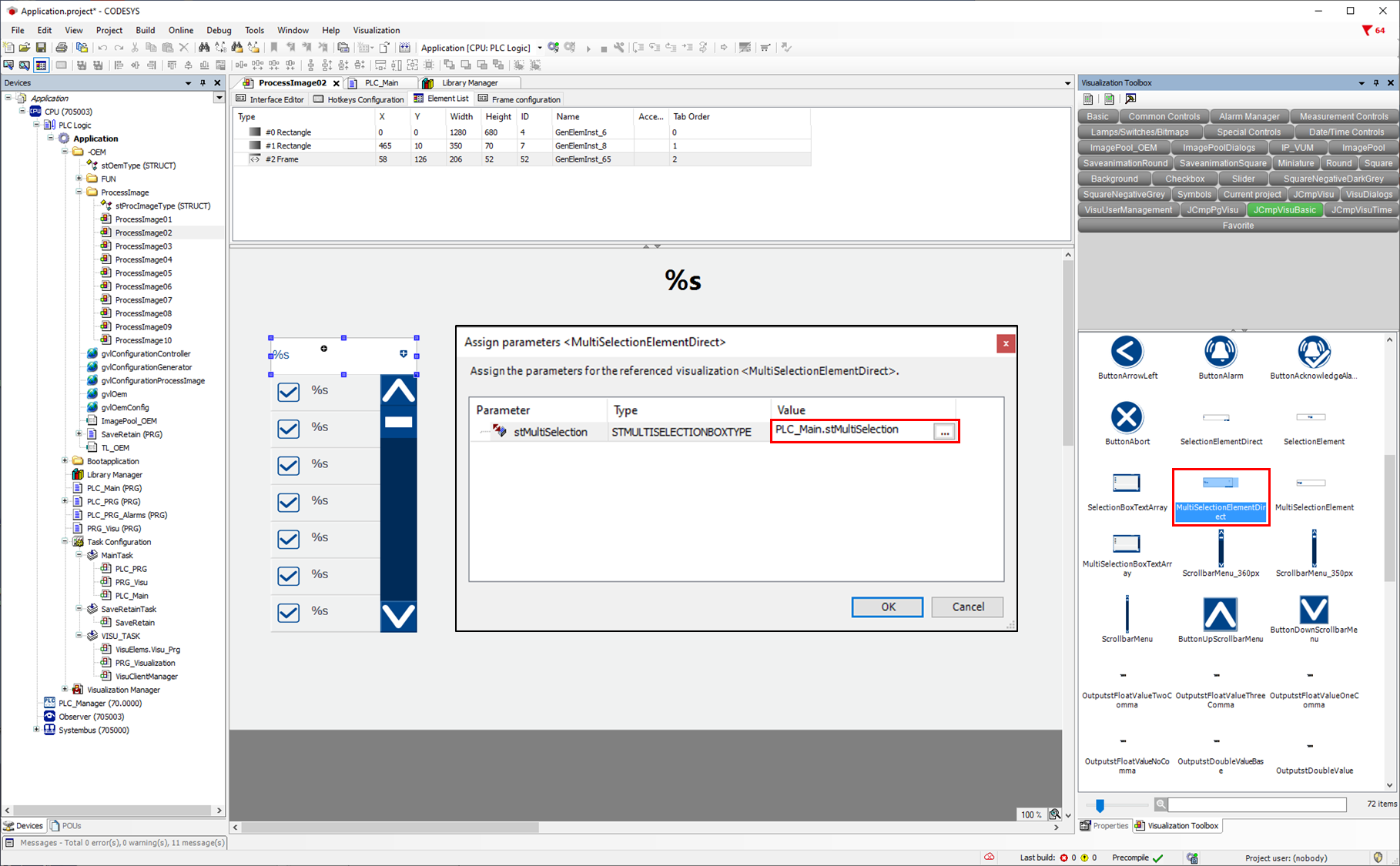This screenshot has width=1400, height=866.
Task: Toggle the first checkbox in the selection list
Action: click(x=289, y=393)
